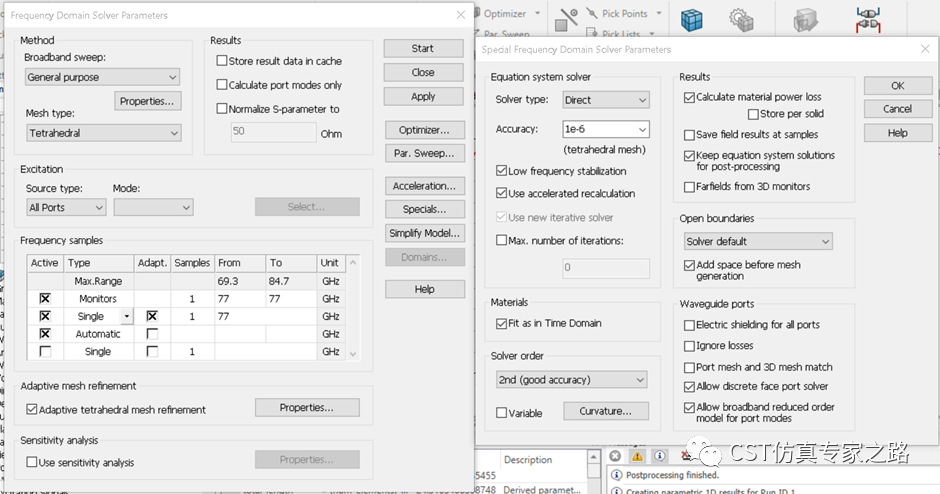Click the gear with cube icon in ribbon

click(741, 20)
